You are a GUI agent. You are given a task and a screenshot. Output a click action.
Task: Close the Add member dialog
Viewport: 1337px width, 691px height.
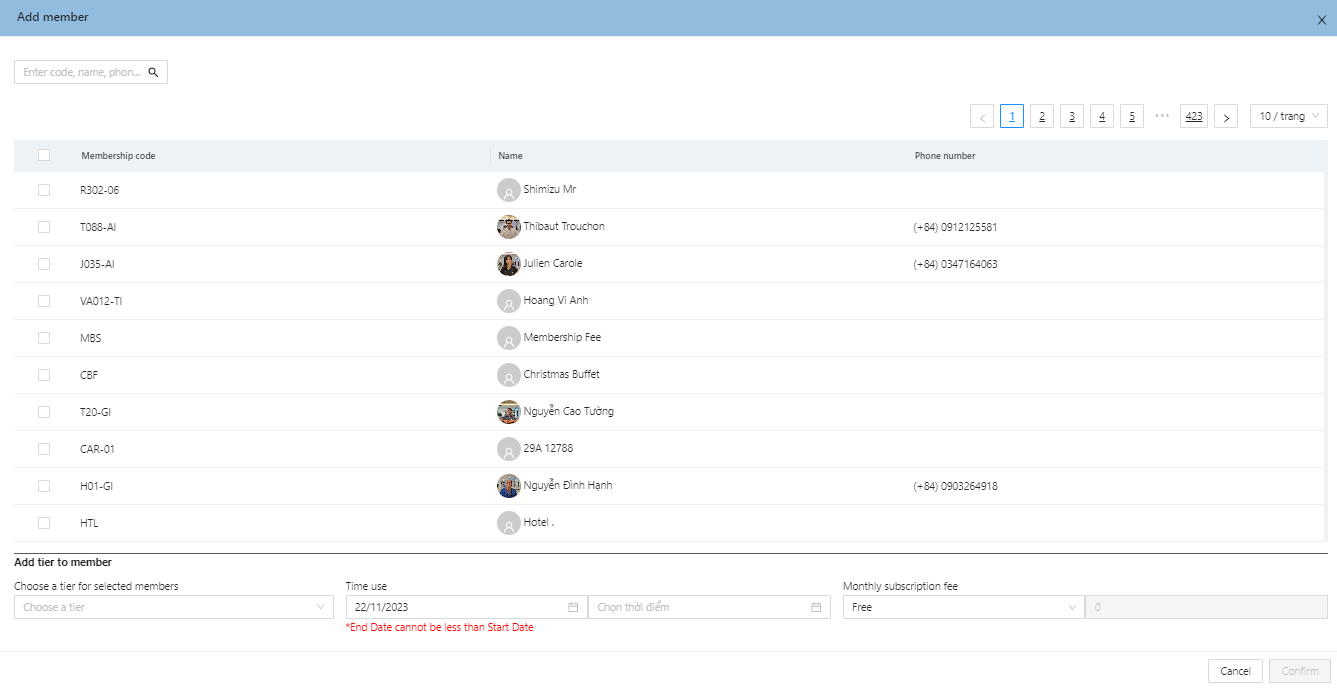(1321, 19)
